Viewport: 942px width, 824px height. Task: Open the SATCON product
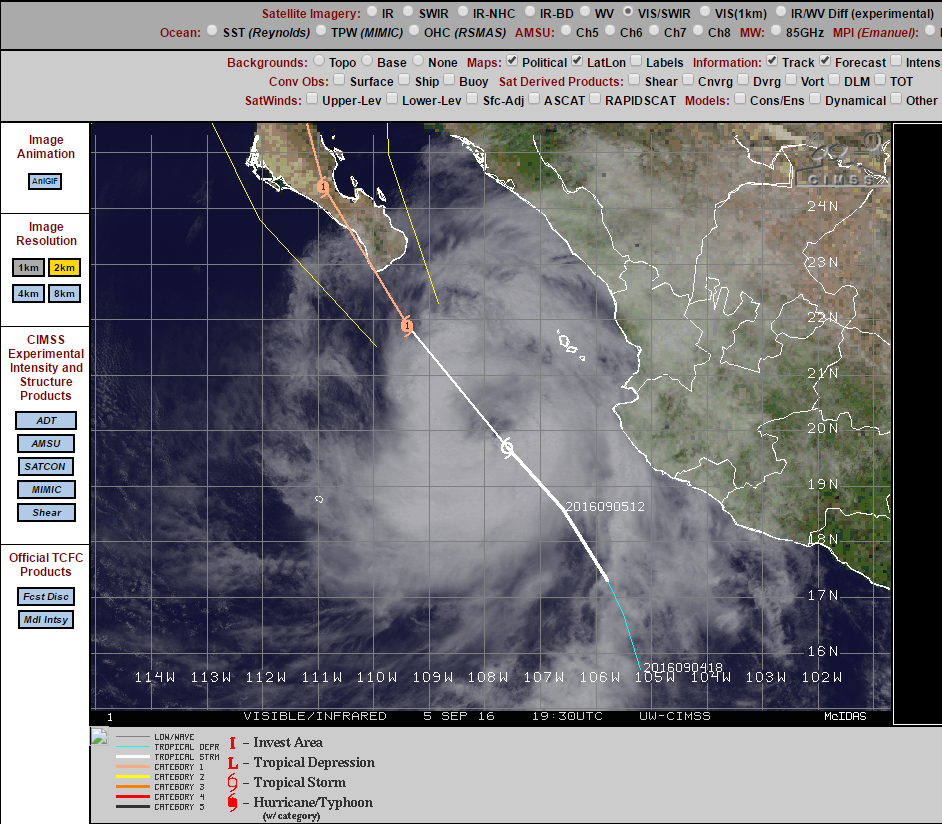tap(45, 466)
